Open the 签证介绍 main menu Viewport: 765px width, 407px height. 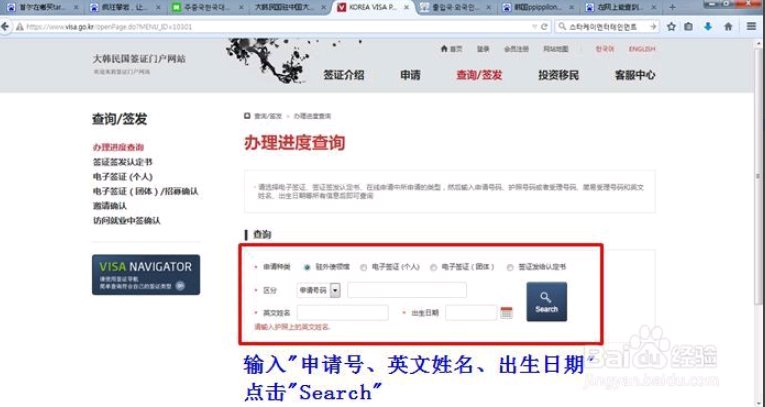pos(343,75)
